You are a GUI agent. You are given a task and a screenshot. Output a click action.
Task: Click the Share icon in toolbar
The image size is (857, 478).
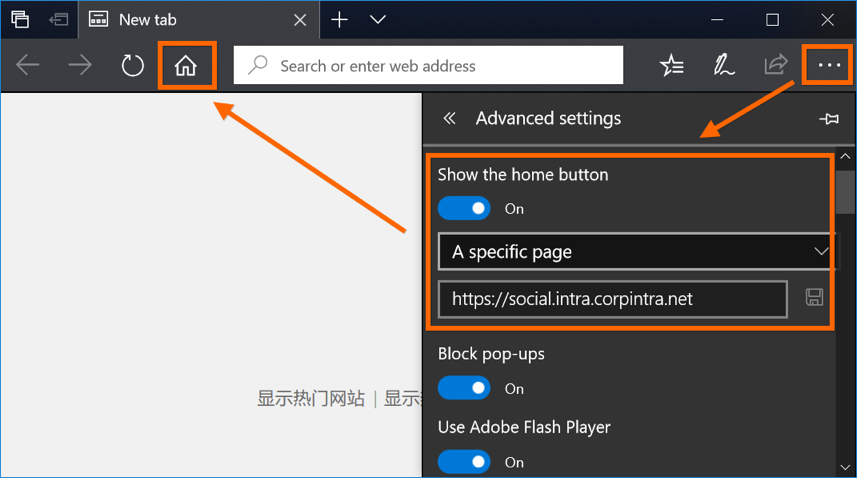[x=776, y=66]
